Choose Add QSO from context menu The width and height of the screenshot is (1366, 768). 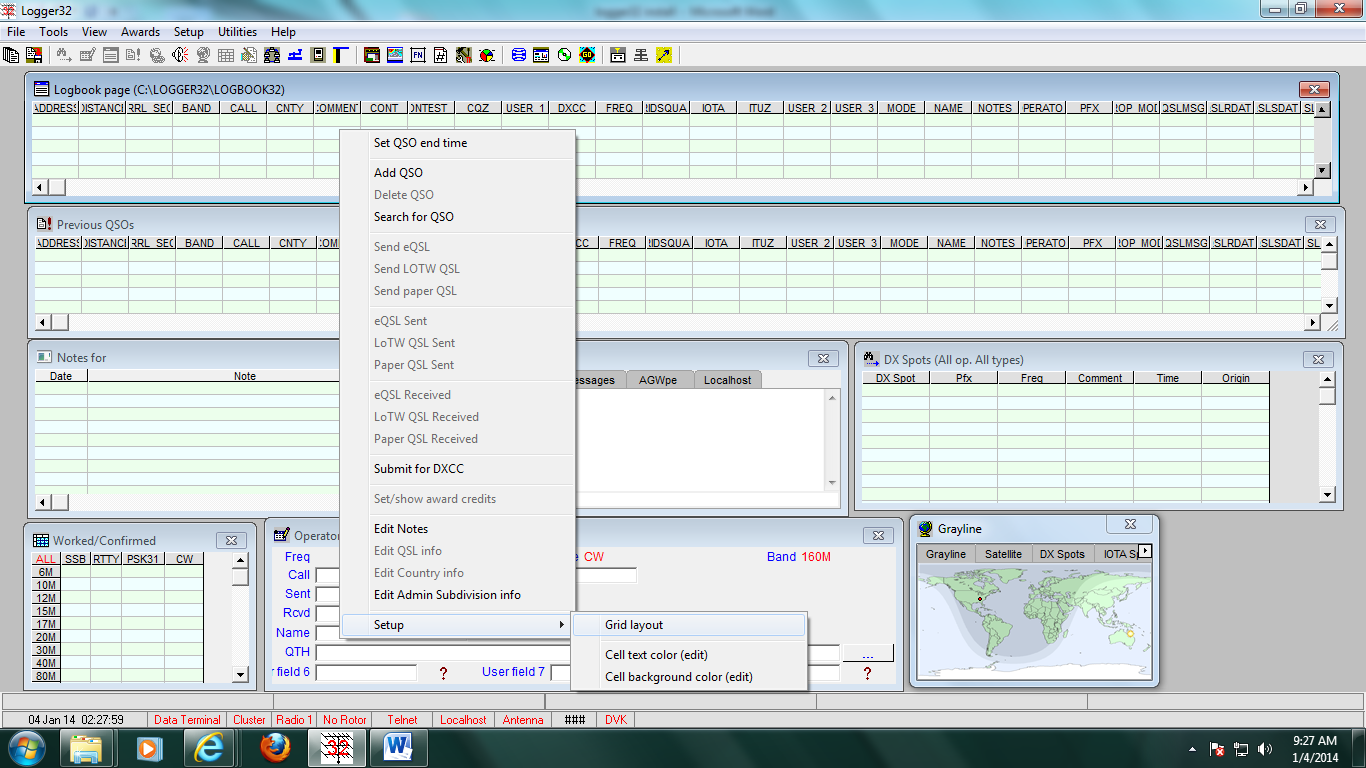coord(458,173)
